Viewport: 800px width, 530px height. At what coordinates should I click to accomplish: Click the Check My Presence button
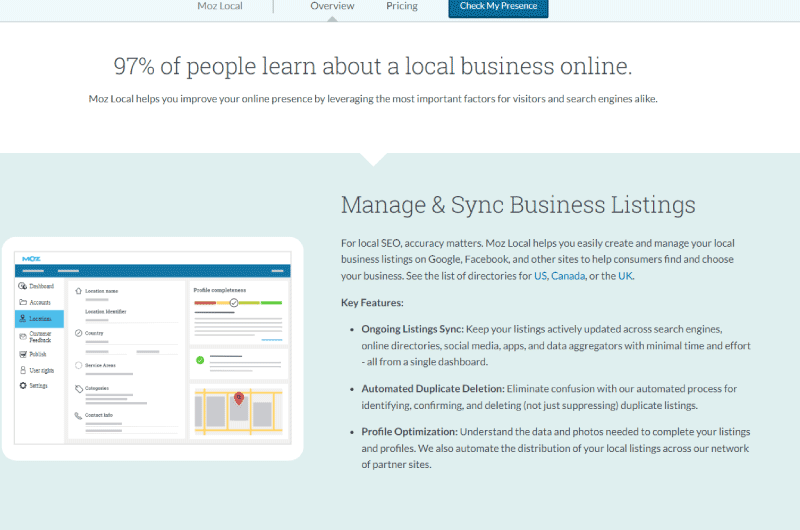[x=498, y=7]
